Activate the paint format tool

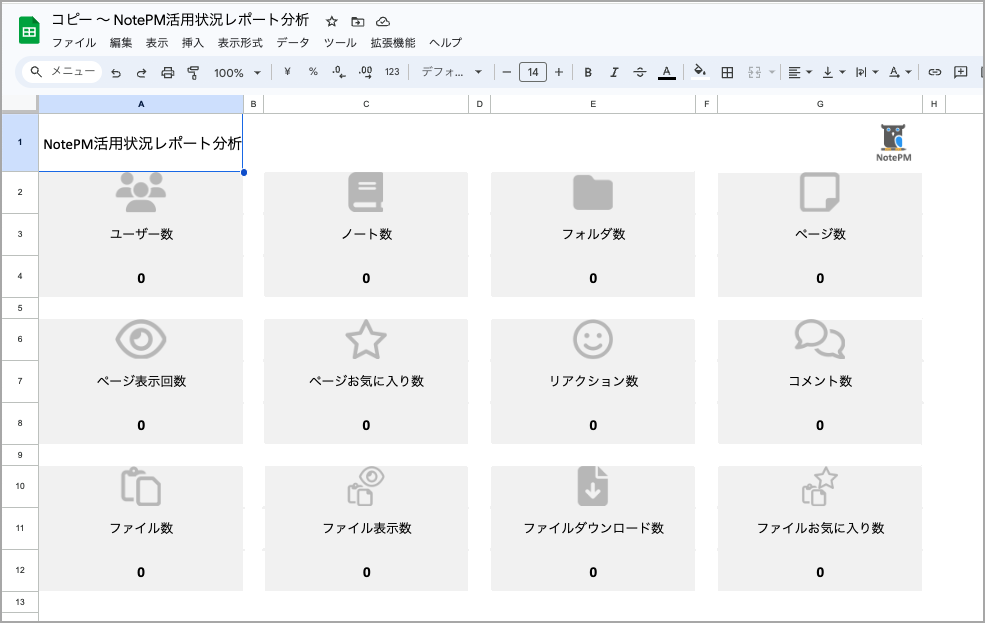click(x=193, y=73)
